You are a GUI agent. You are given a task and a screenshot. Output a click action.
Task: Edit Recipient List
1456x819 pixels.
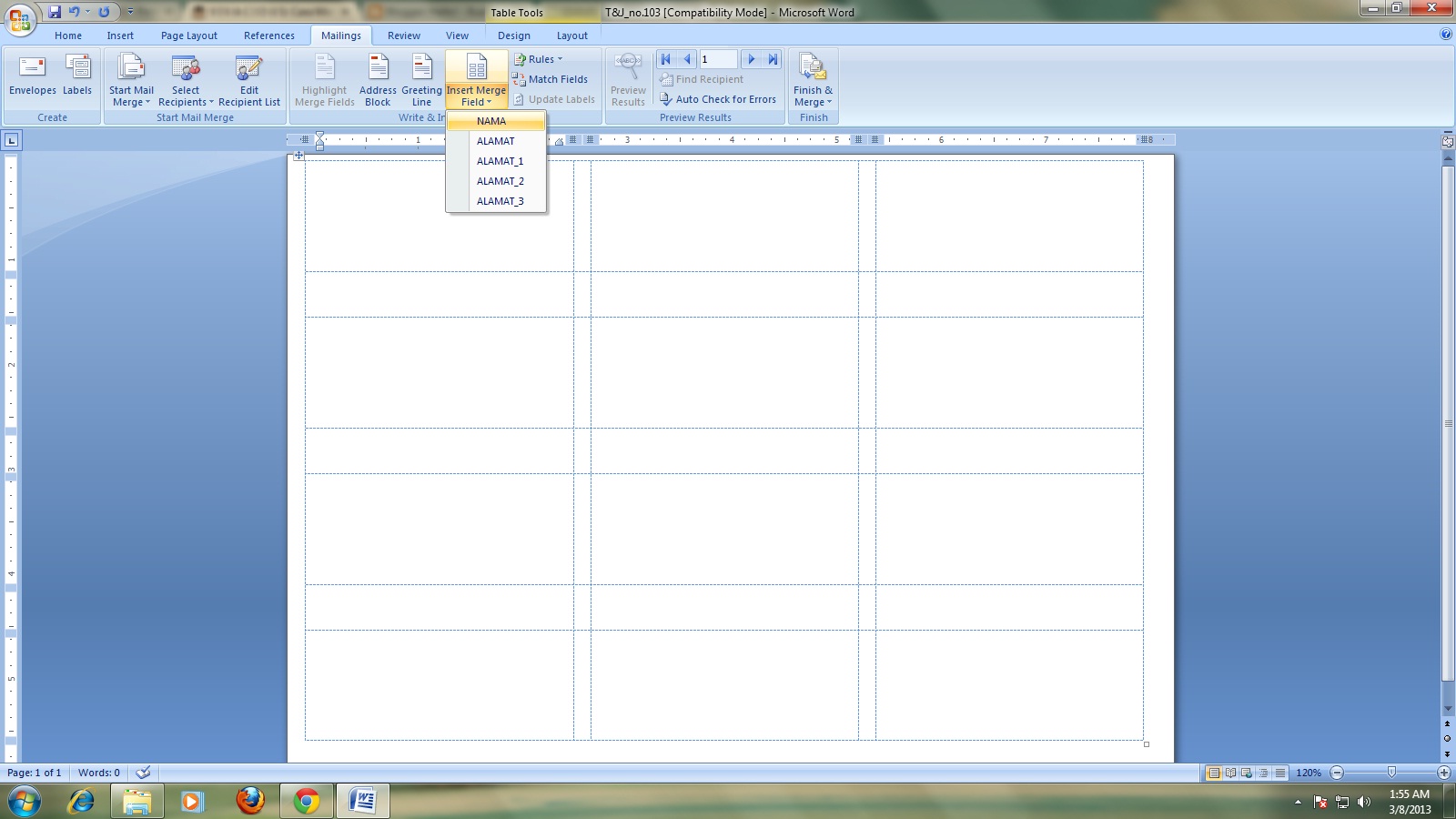[249, 80]
